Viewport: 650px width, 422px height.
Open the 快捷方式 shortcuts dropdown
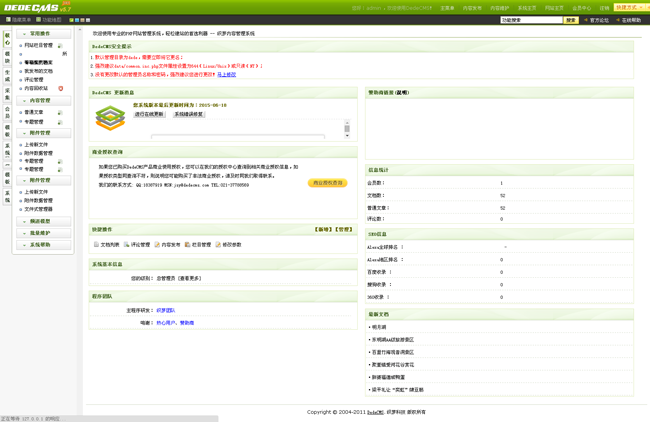point(629,7)
